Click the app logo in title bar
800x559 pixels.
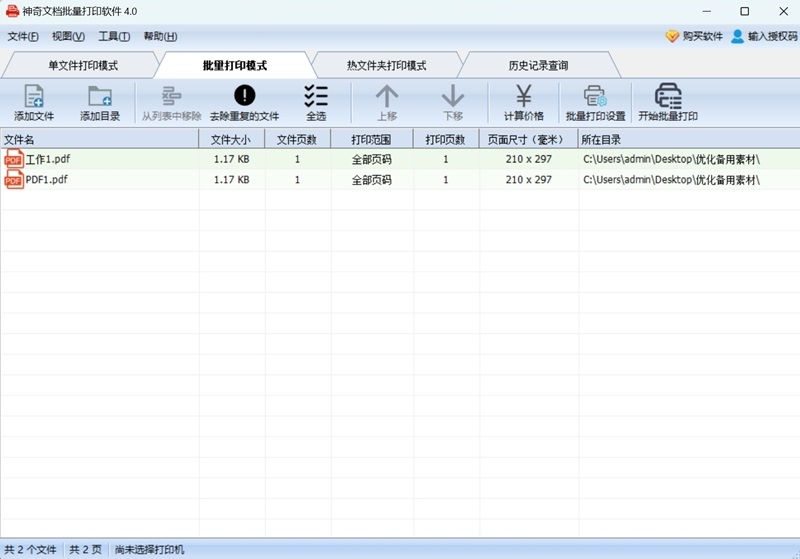tap(12, 11)
